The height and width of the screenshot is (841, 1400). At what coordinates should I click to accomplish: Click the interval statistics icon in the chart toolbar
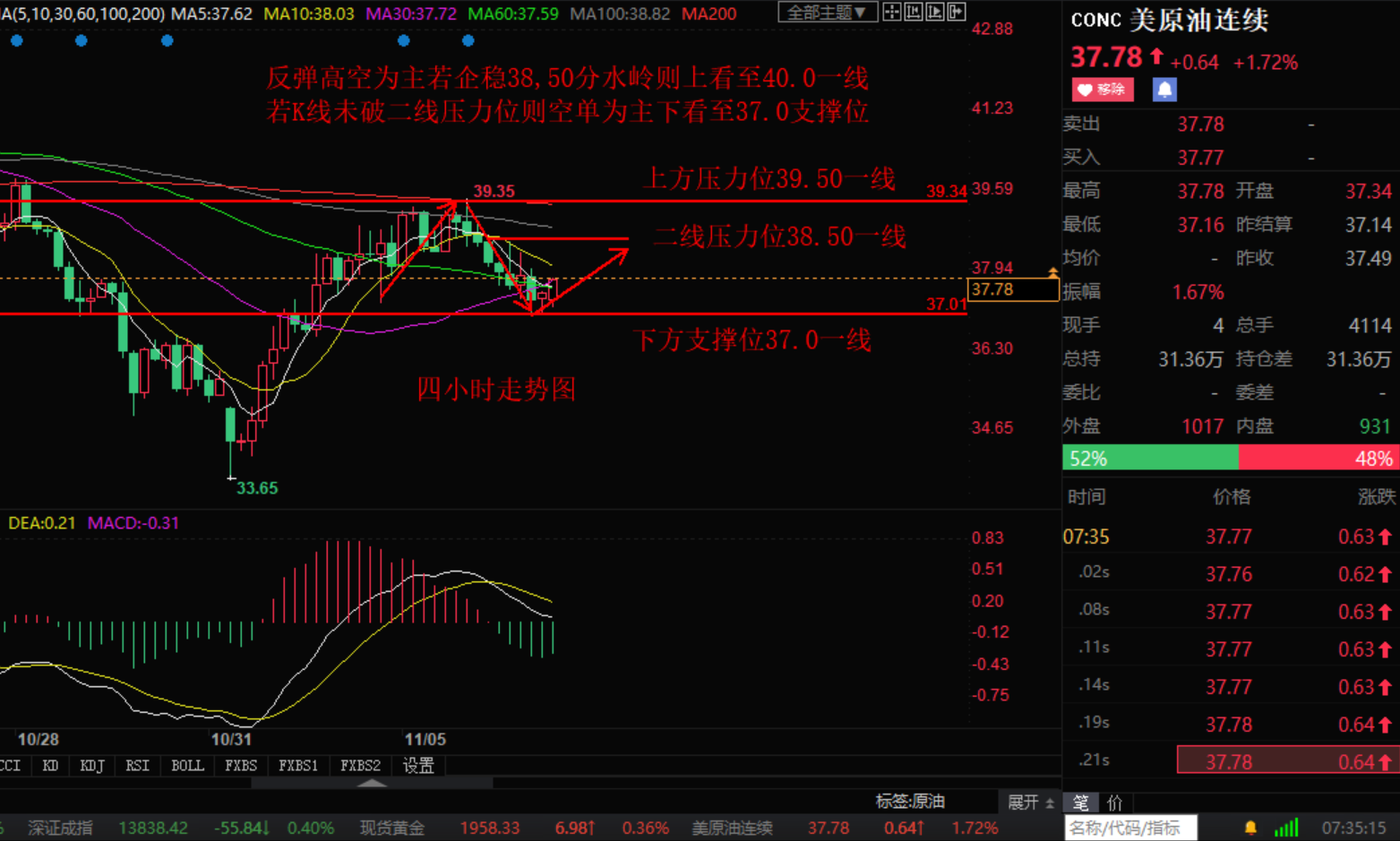914,12
